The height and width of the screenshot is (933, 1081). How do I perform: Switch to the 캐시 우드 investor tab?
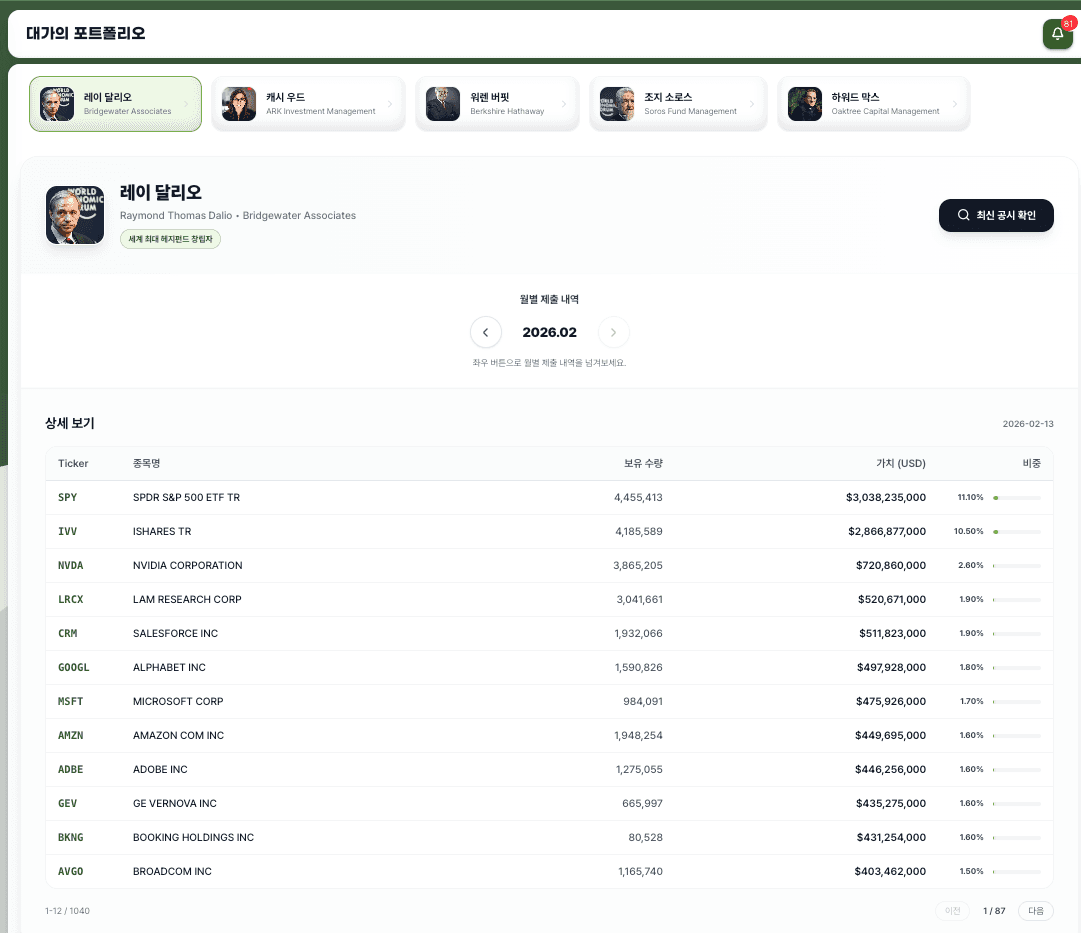(308, 103)
